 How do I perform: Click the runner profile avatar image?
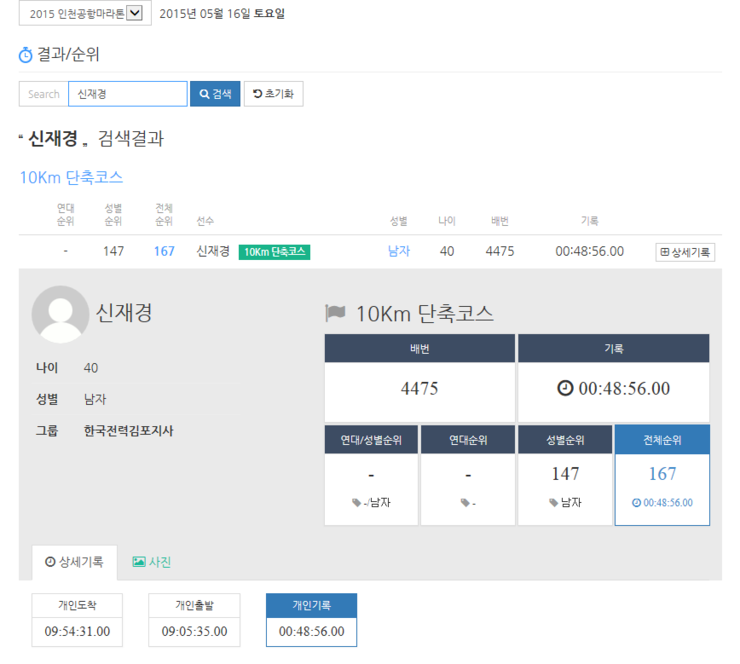pos(60,314)
